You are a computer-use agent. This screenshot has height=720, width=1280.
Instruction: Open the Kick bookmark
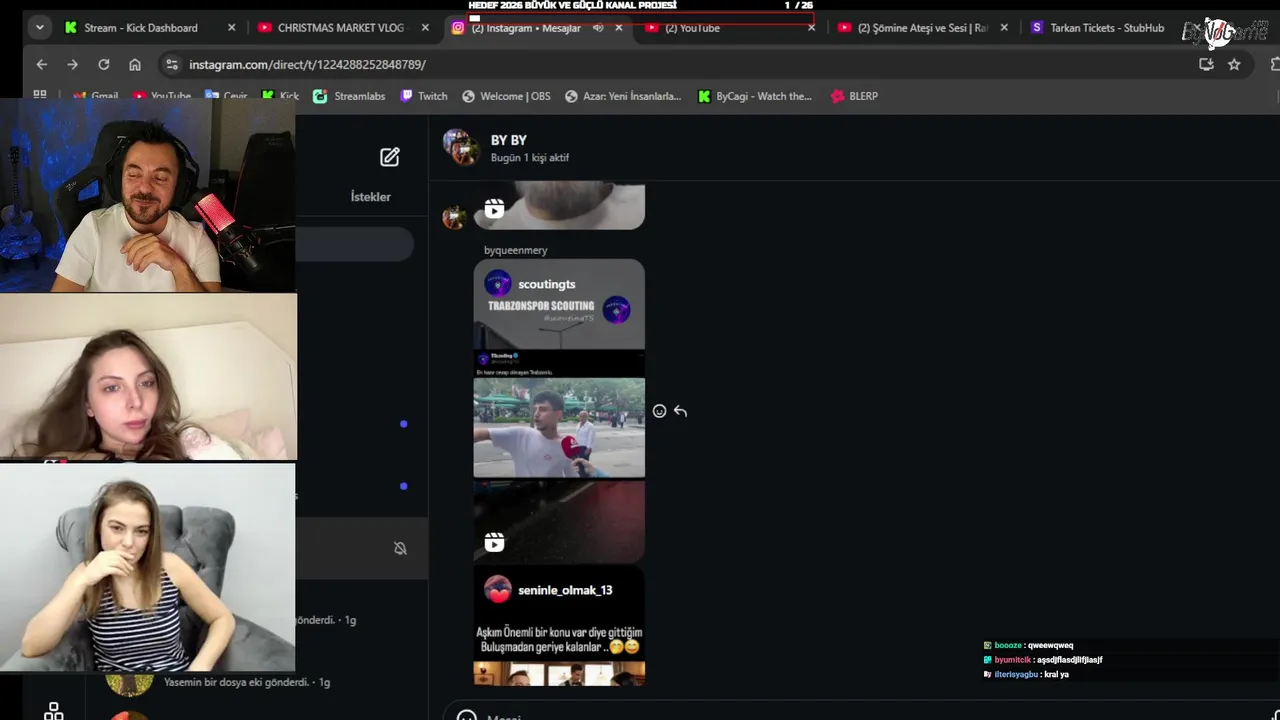[x=280, y=96]
